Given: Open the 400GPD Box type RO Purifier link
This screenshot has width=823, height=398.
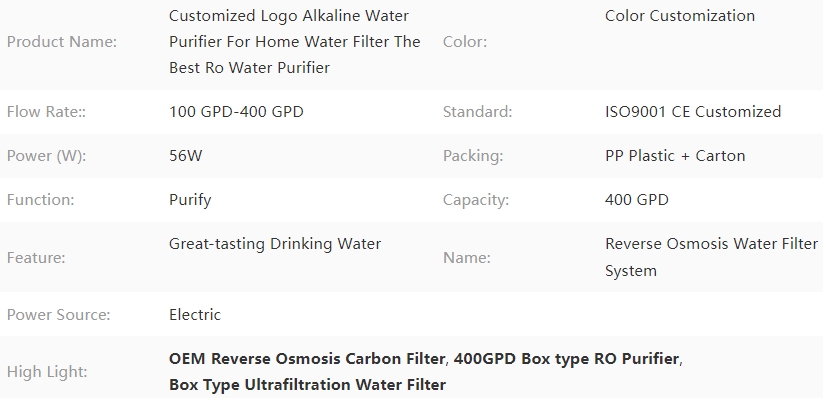Looking at the screenshot, I should [x=566, y=359].
